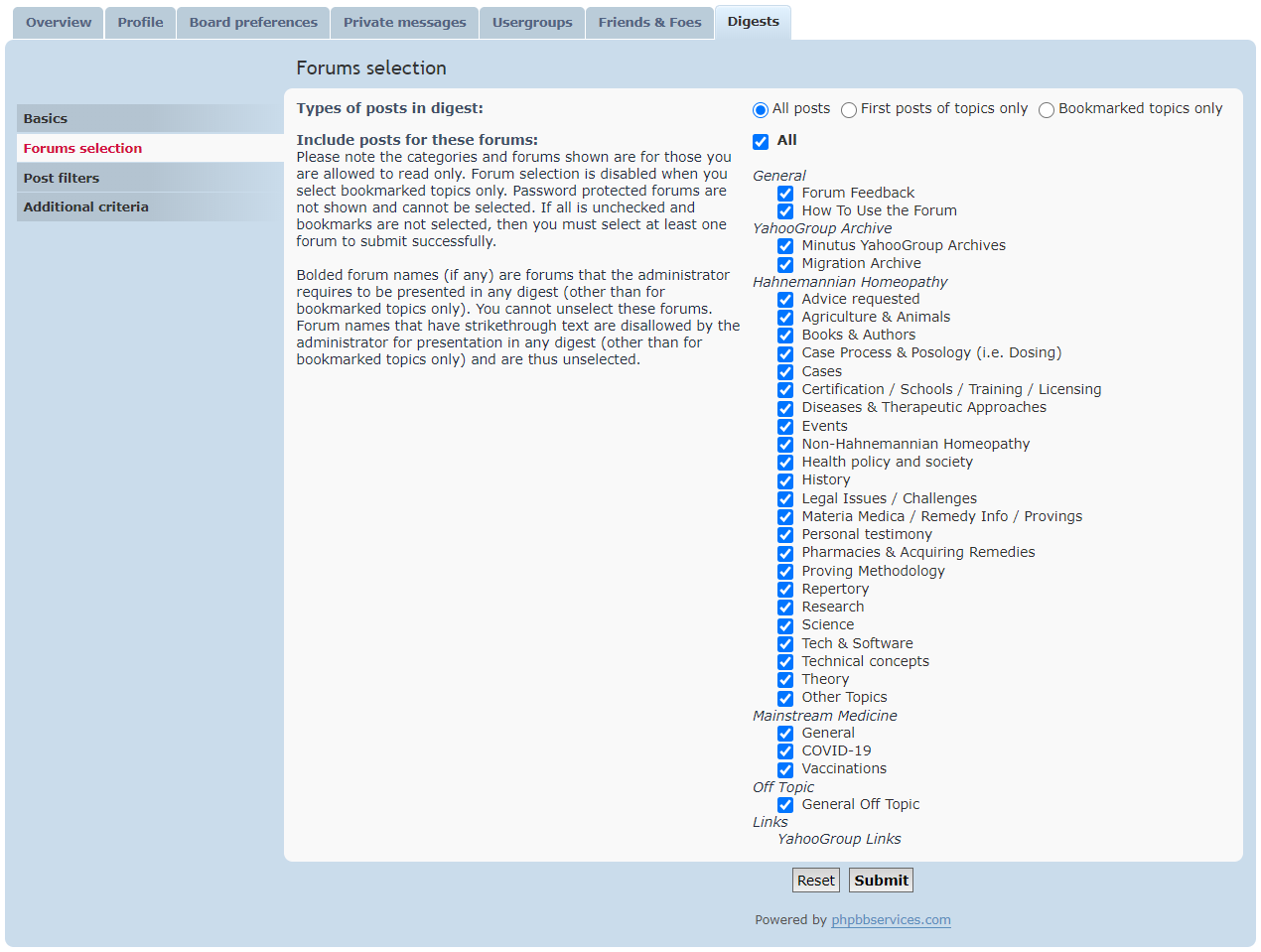Toggle Mainstream Medicine General checkbox

(785, 734)
